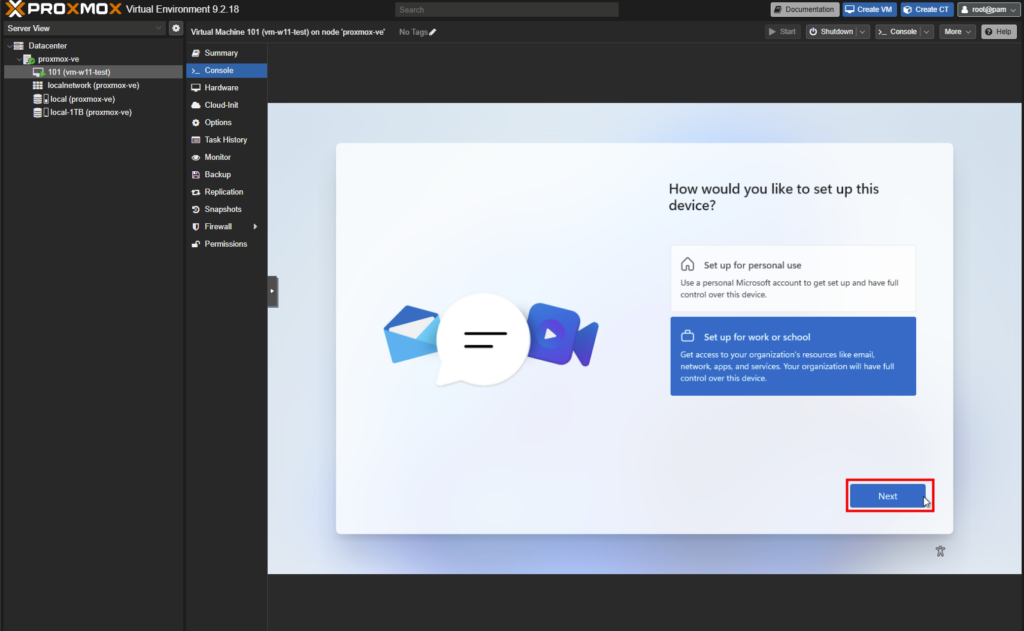
Task: Open Task History
Action: (x=227, y=140)
